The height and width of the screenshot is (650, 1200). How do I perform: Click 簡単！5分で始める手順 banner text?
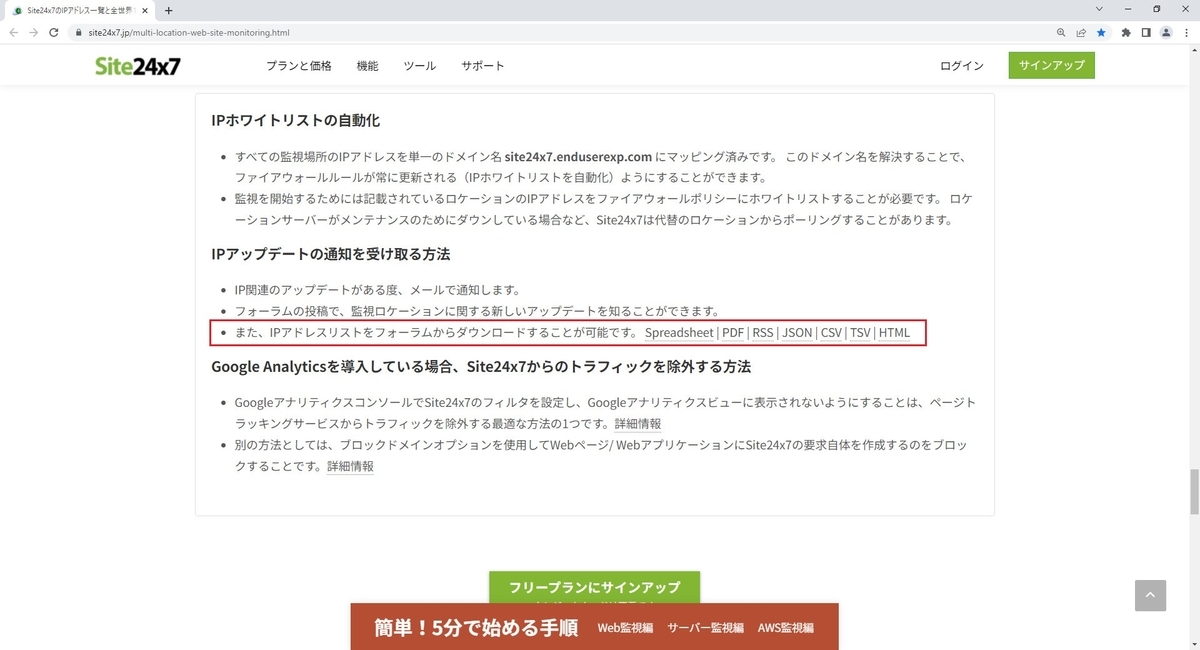(x=476, y=628)
